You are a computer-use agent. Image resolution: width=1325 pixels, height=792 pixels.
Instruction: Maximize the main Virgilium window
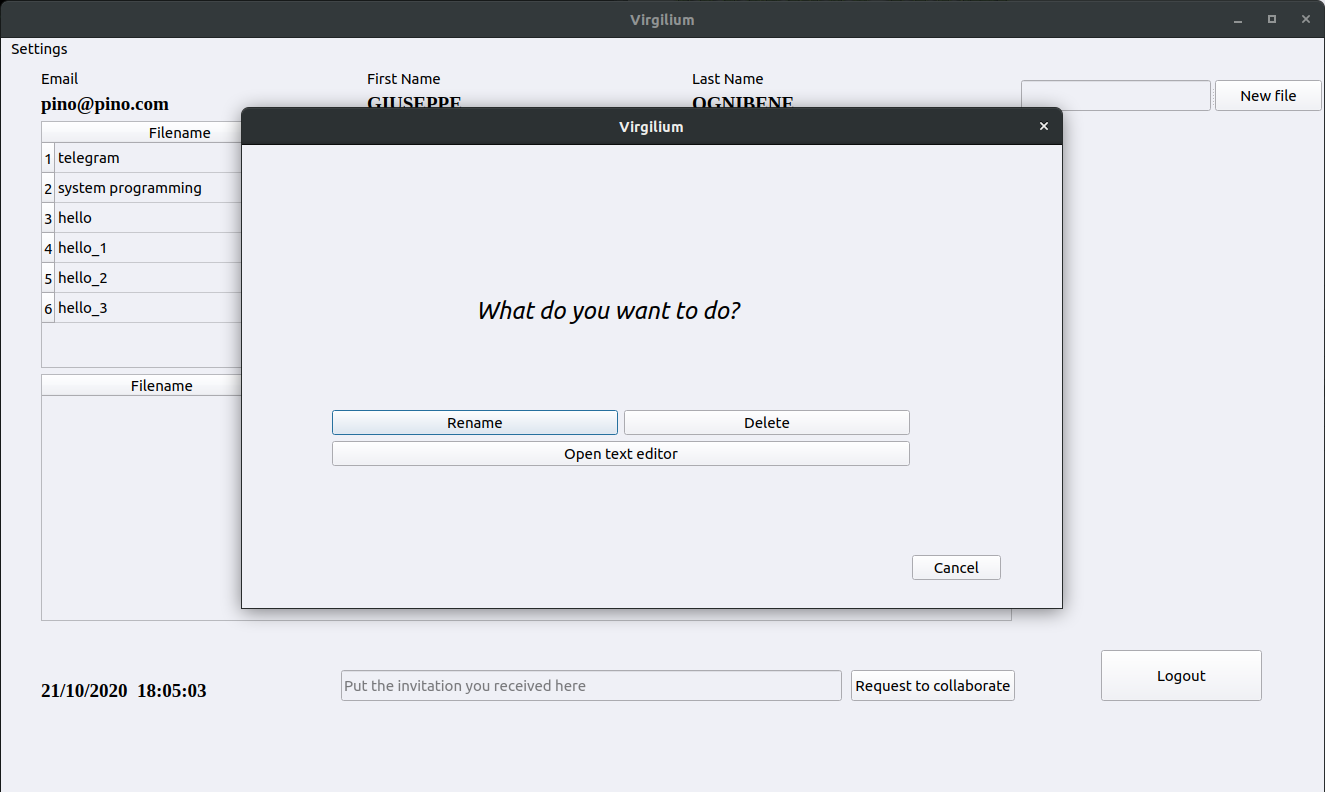(1272, 19)
